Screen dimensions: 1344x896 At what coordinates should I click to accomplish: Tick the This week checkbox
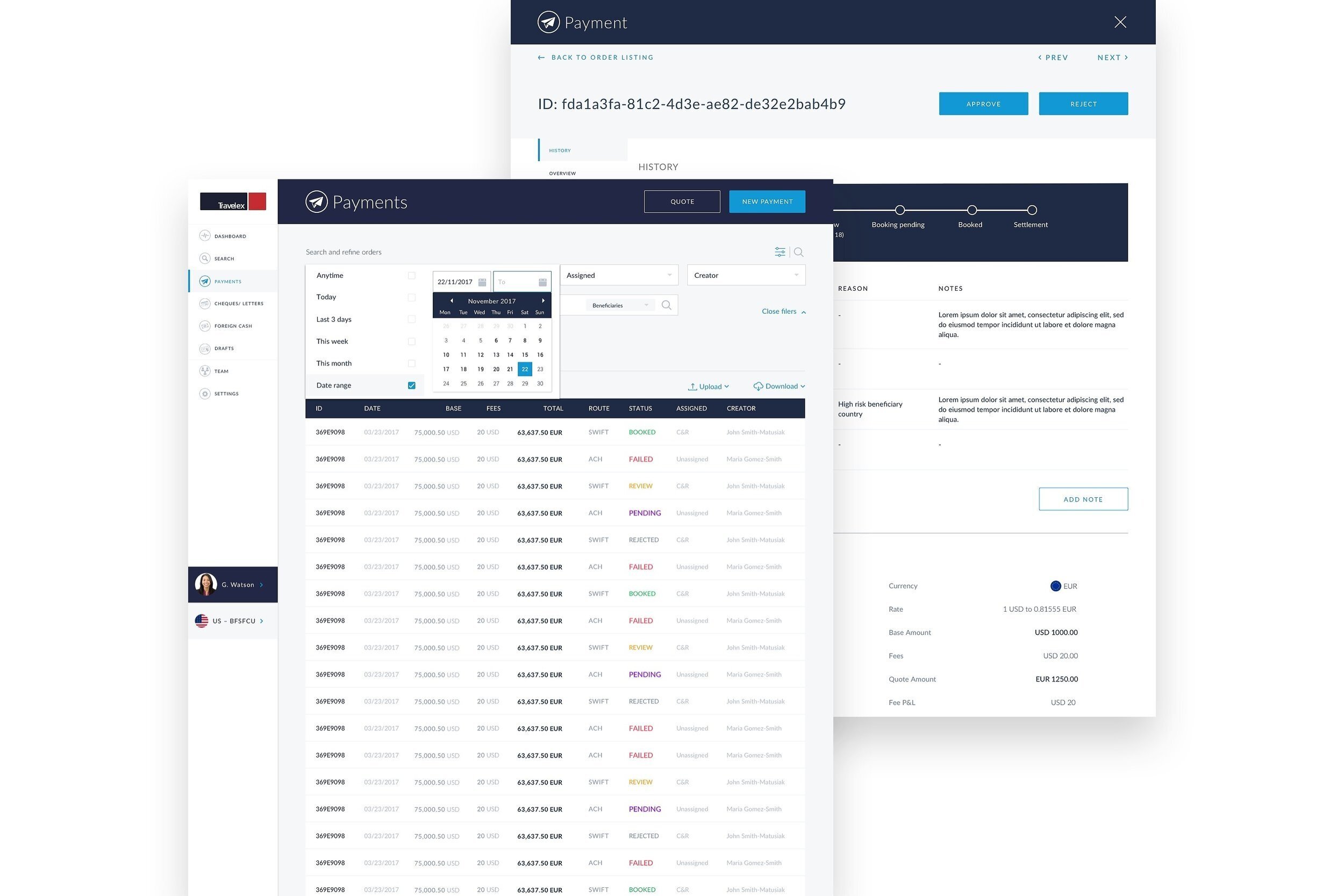[411, 342]
